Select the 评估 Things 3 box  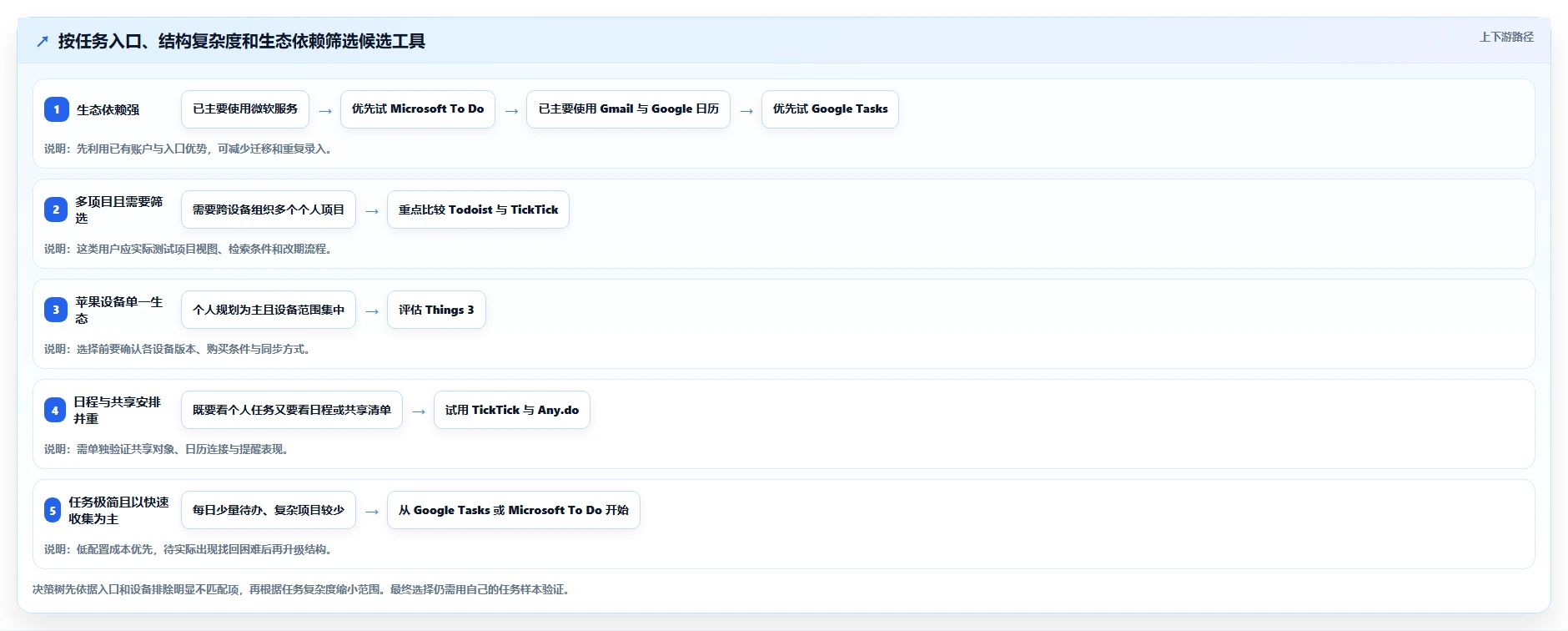436,310
